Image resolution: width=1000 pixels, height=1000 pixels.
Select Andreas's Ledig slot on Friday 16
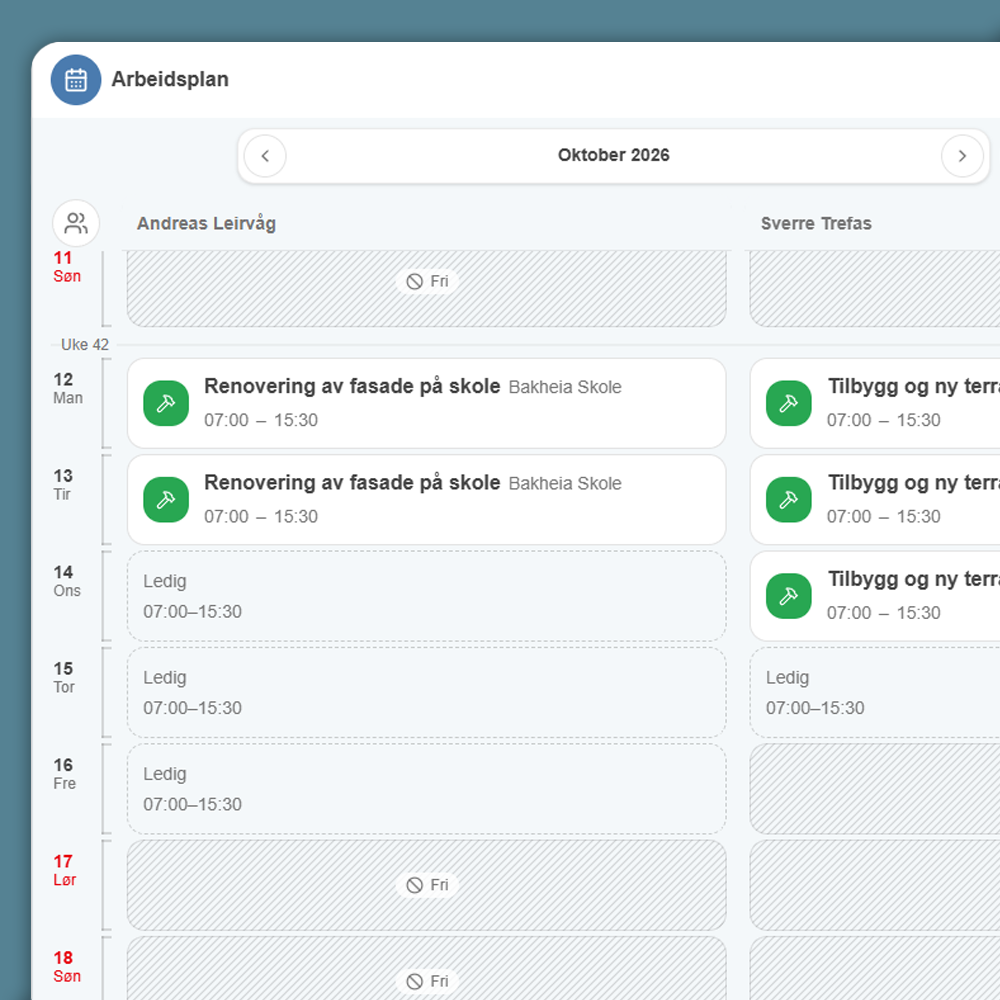pos(427,788)
